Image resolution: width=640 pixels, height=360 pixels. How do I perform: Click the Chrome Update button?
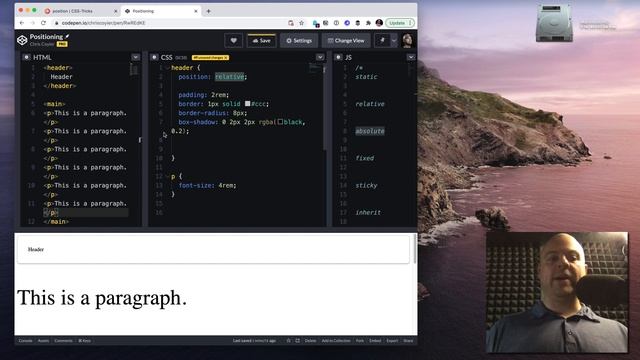pyautogui.click(x=400, y=23)
